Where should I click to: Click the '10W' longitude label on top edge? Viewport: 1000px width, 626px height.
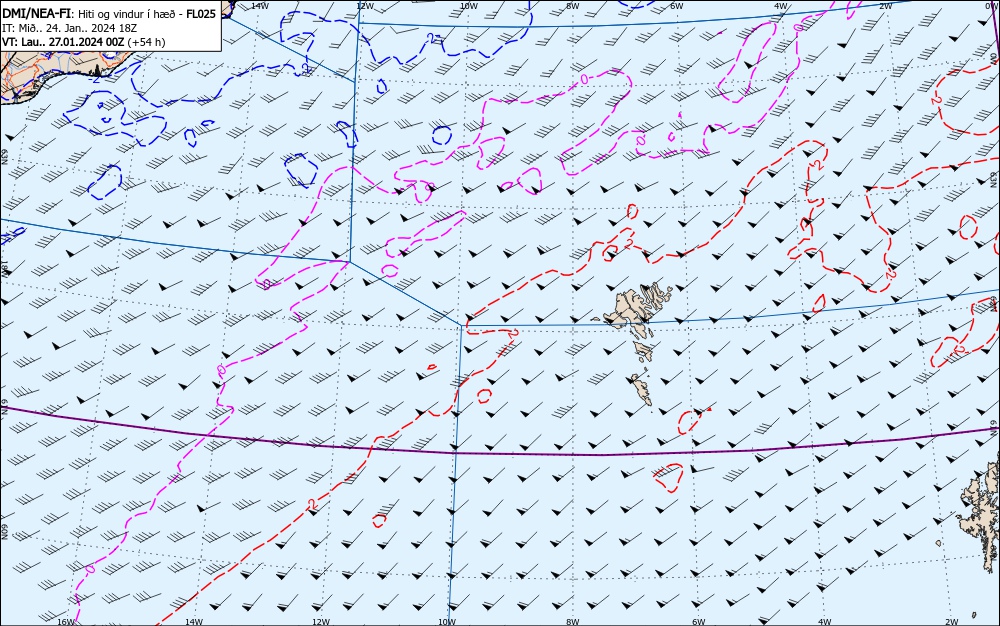click(469, 6)
